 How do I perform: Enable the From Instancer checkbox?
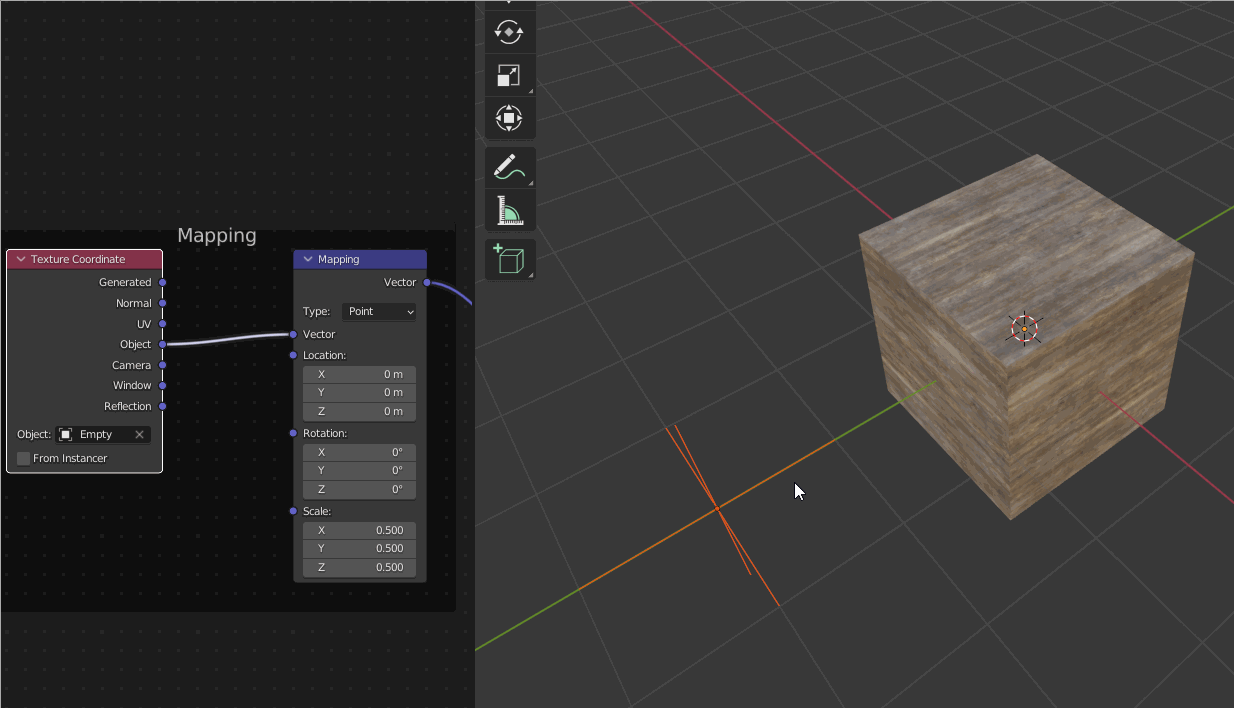[x=24, y=458]
